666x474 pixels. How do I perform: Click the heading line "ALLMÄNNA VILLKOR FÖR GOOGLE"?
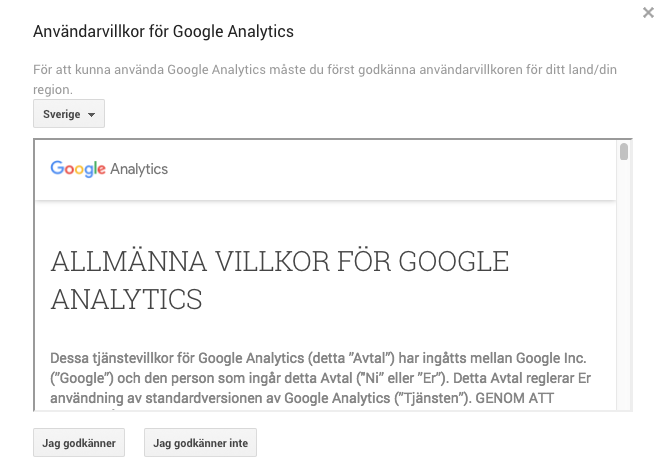tap(280, 262)
